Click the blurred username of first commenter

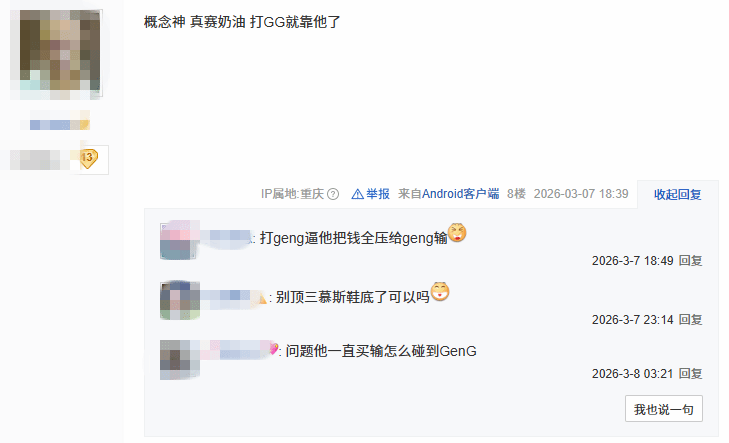point(226,237)
